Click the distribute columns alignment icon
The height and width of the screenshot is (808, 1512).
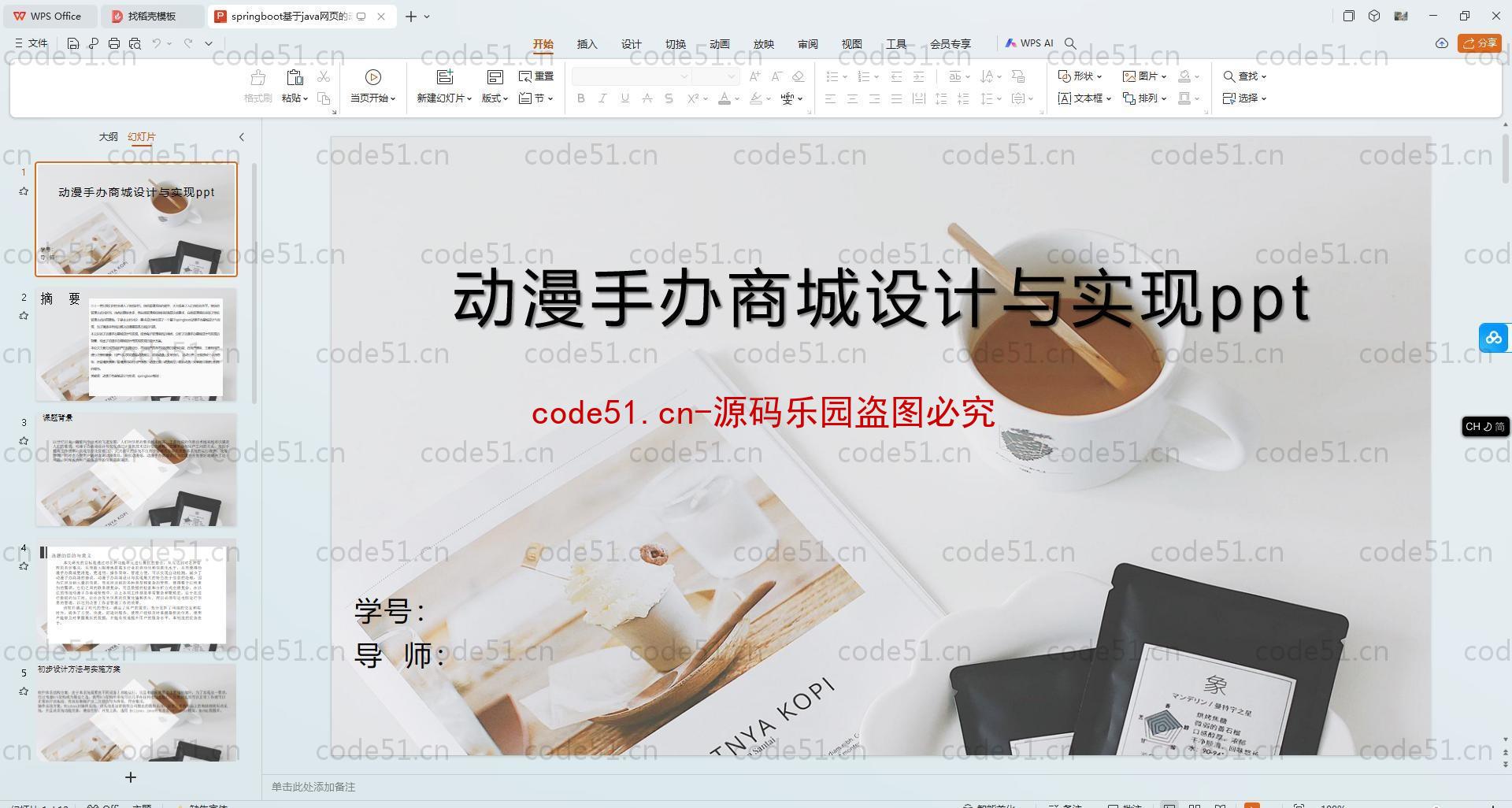click(918, 98)
